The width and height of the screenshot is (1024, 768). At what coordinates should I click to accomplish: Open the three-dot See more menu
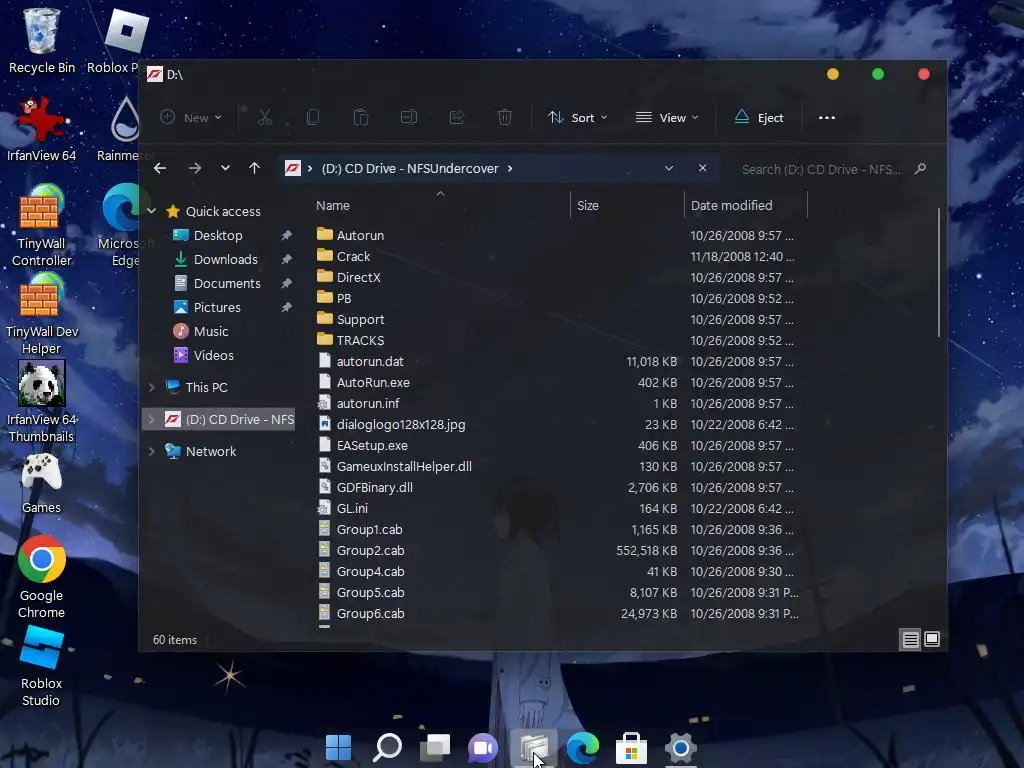(827, 118)
